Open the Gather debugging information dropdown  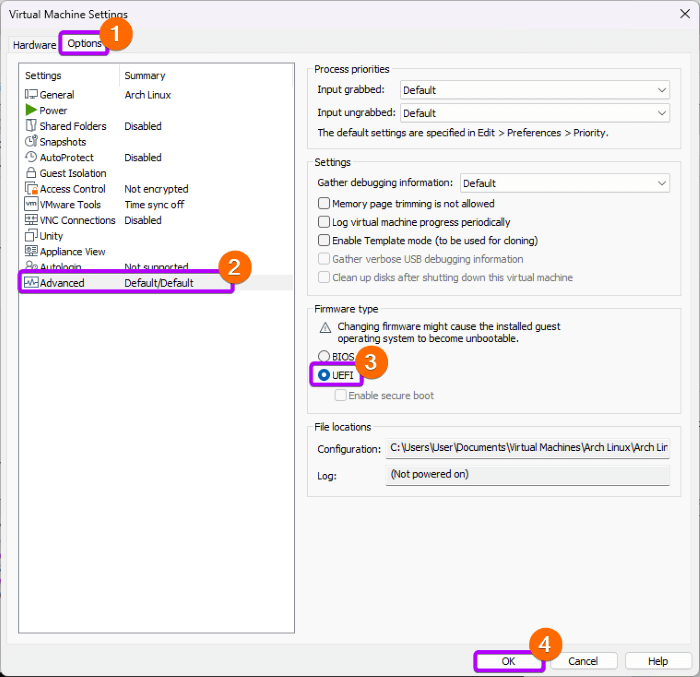coord(565,183)
